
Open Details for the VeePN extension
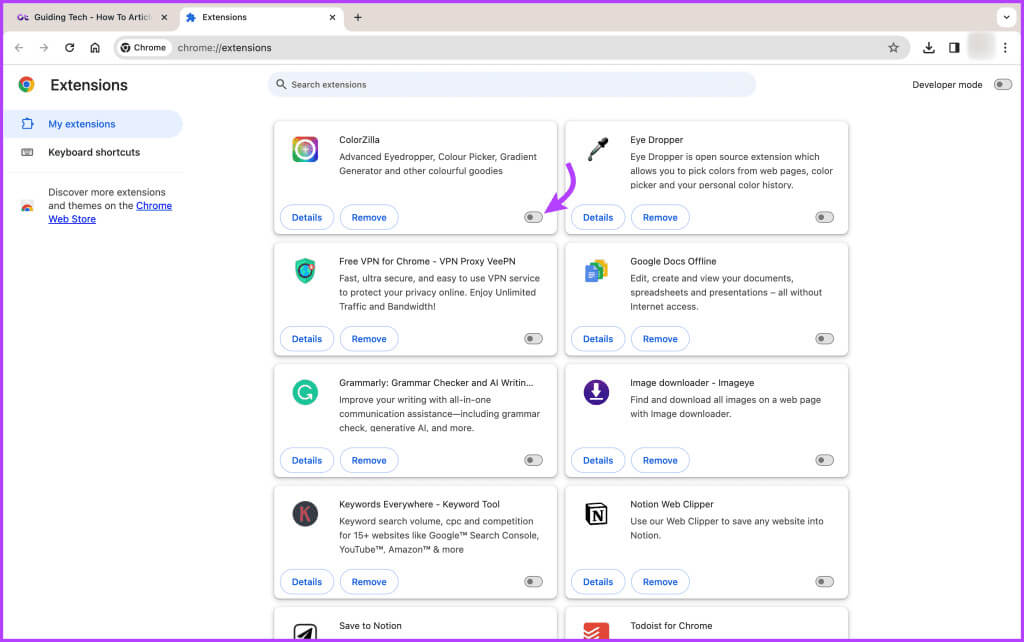pos(307,339)
